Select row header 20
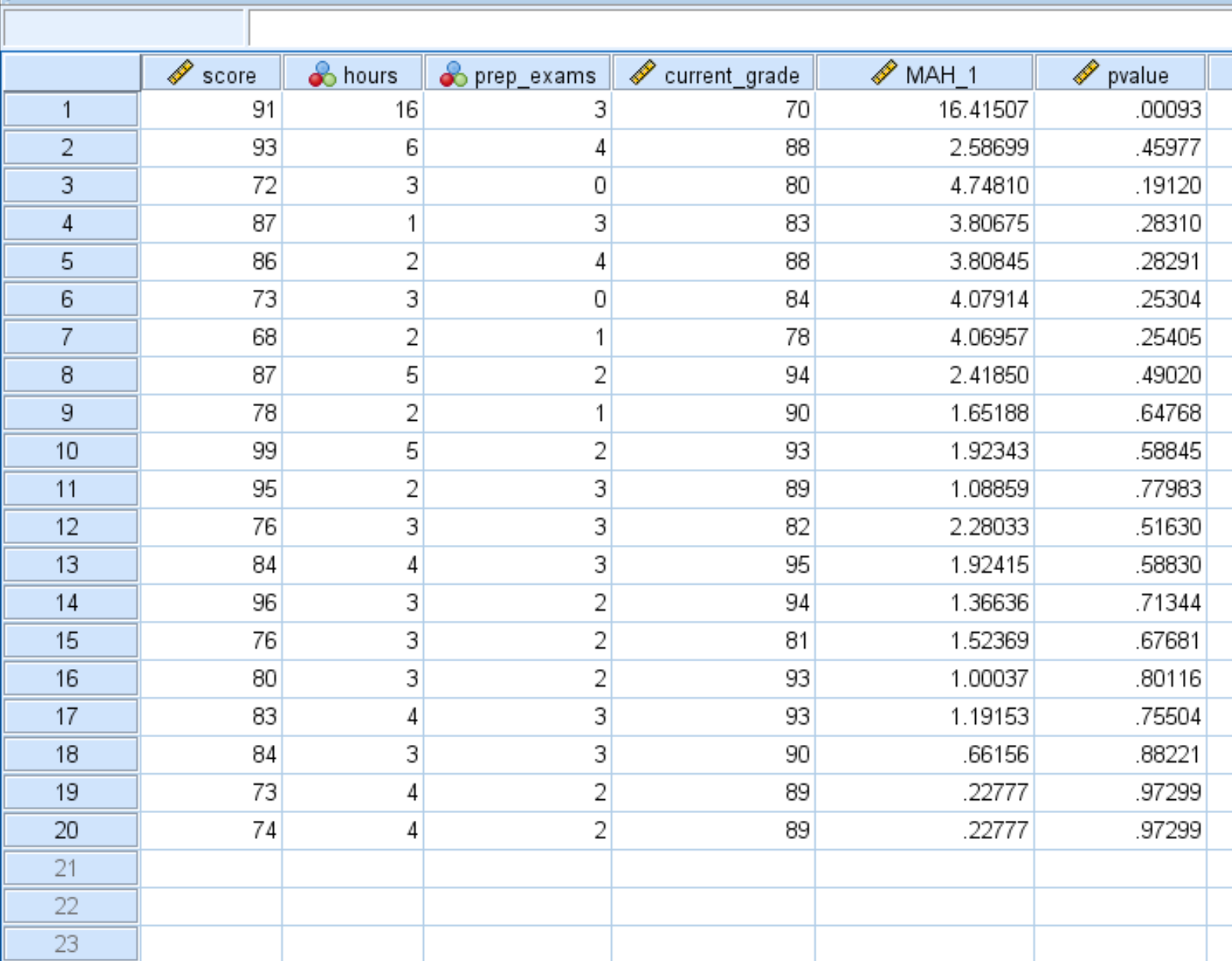Screen dimensions: 1232x961 (x=71, y=830)
